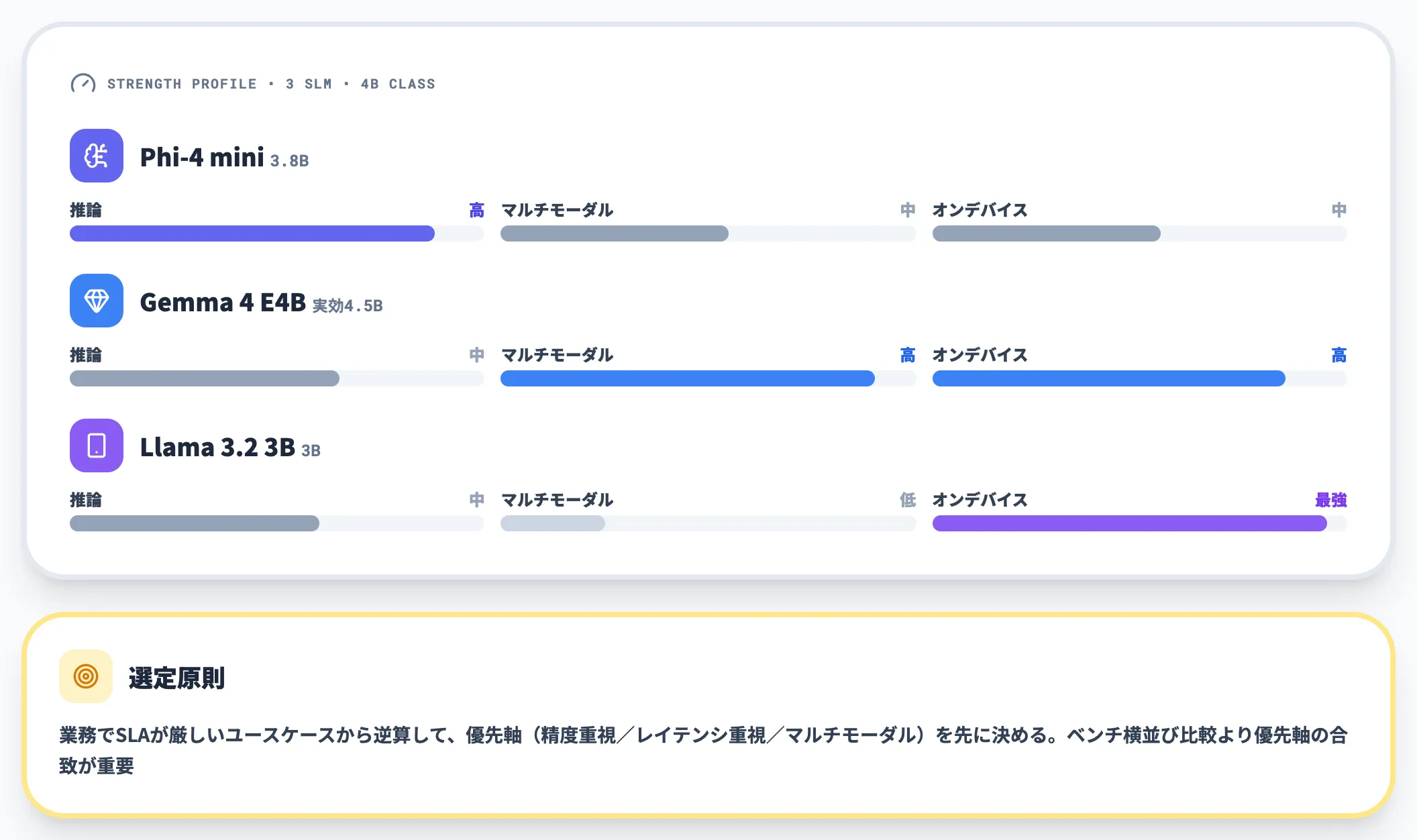Click Gemma 4 E4B 推論 progress bar
Screen dimensions: 1417x840
(277, 378)
